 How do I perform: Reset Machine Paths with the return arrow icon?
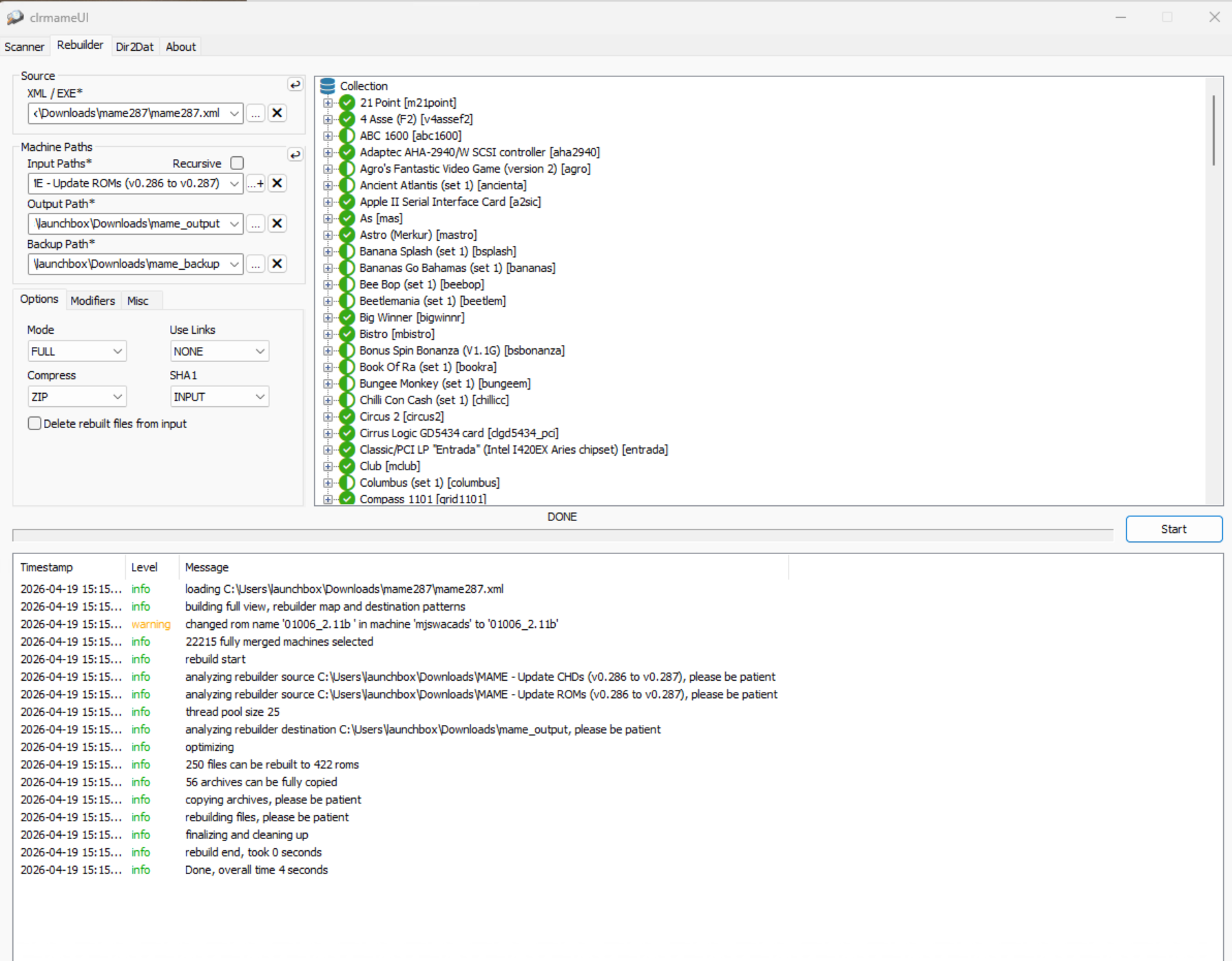point(295,155)
